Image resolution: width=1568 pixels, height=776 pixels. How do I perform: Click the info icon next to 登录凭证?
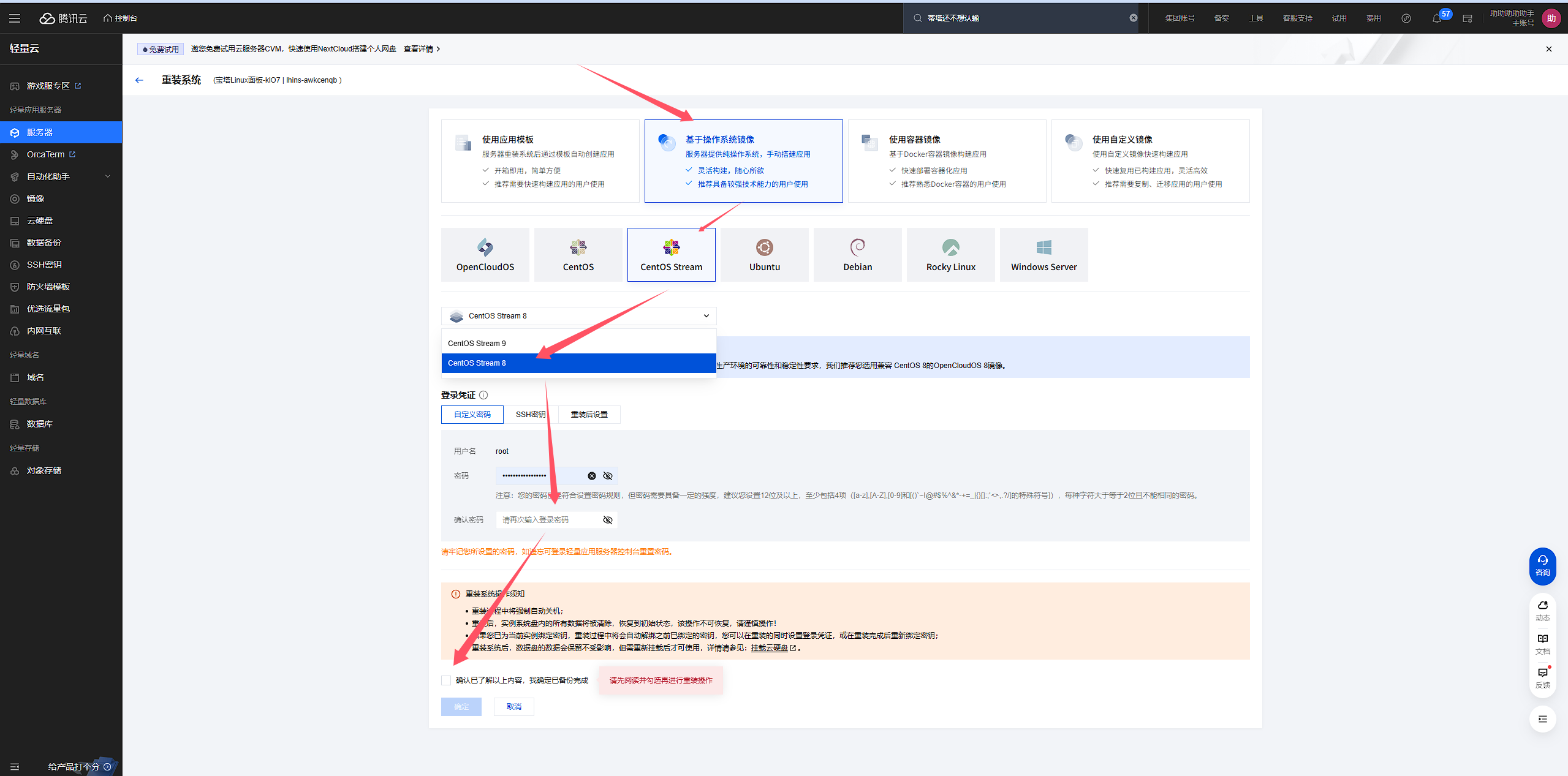coord(483,395)
